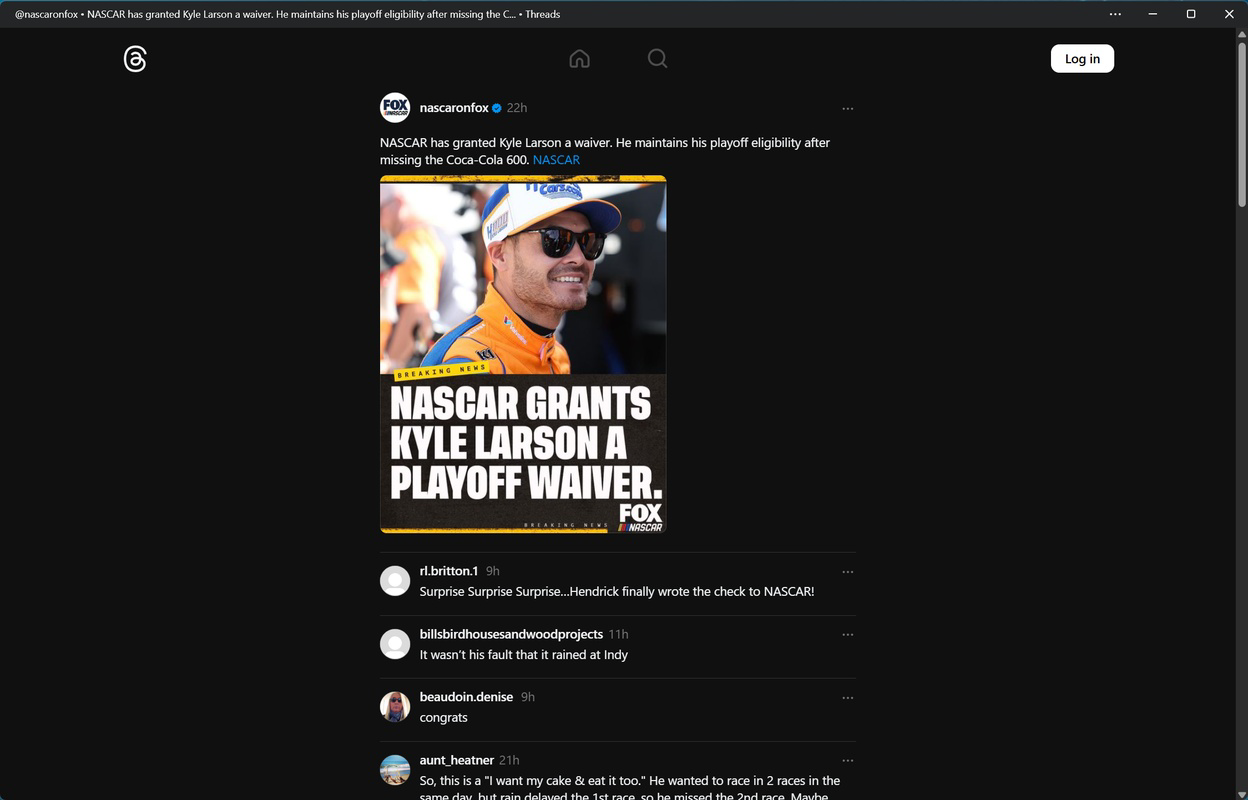Image resolution: width=1248 pixels, height=800 pixels.
Task: Click the 9h timestamp on rl.britton.1 reply
Action: pos(492,571)
